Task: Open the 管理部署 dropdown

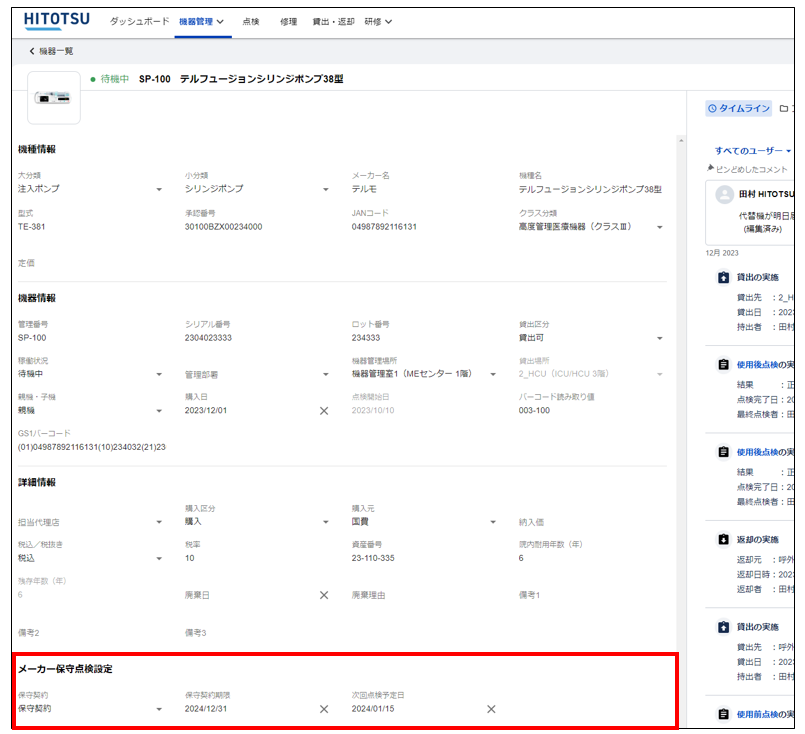Action: 257,375
